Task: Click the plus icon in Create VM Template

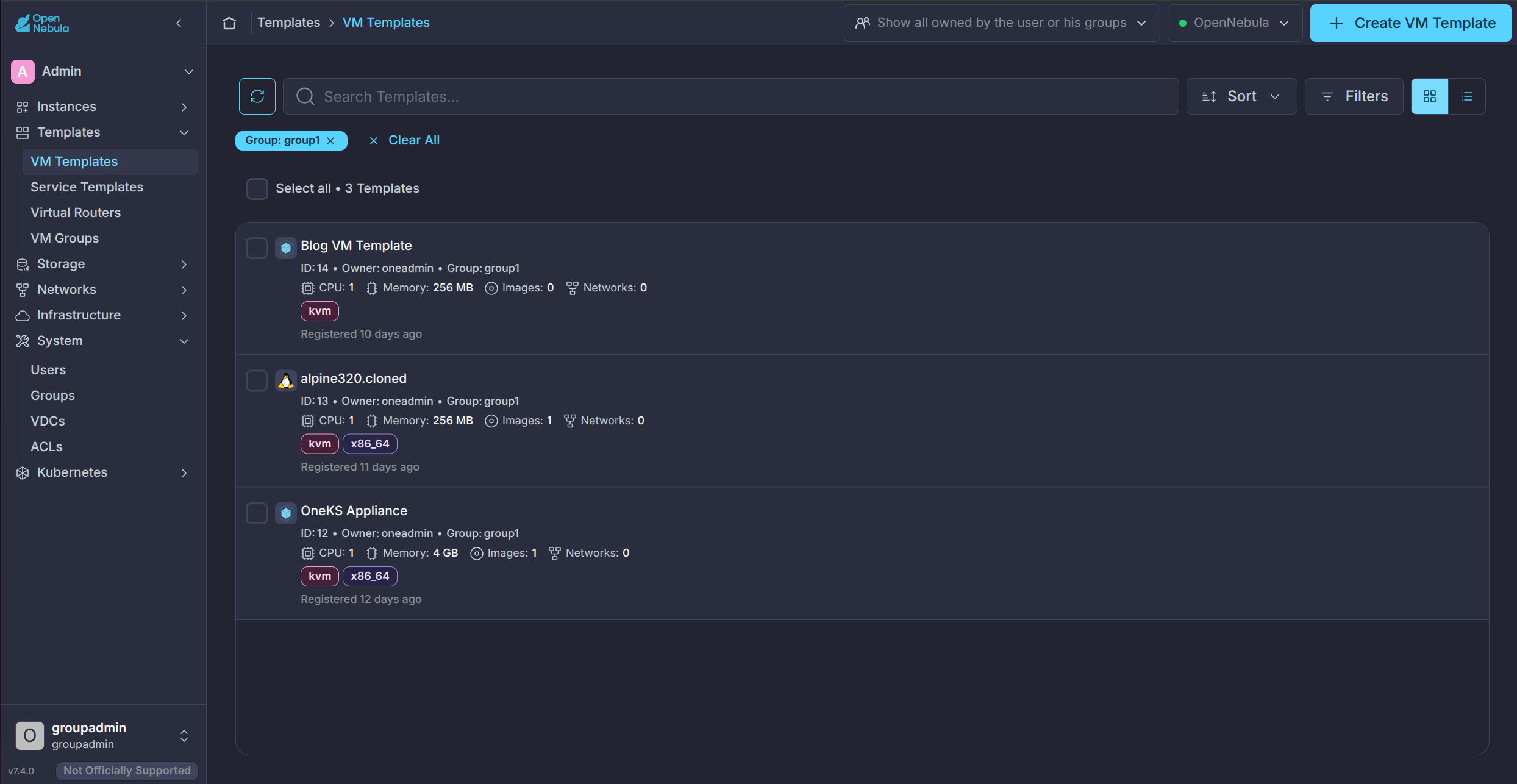Action: (1337, 23)
